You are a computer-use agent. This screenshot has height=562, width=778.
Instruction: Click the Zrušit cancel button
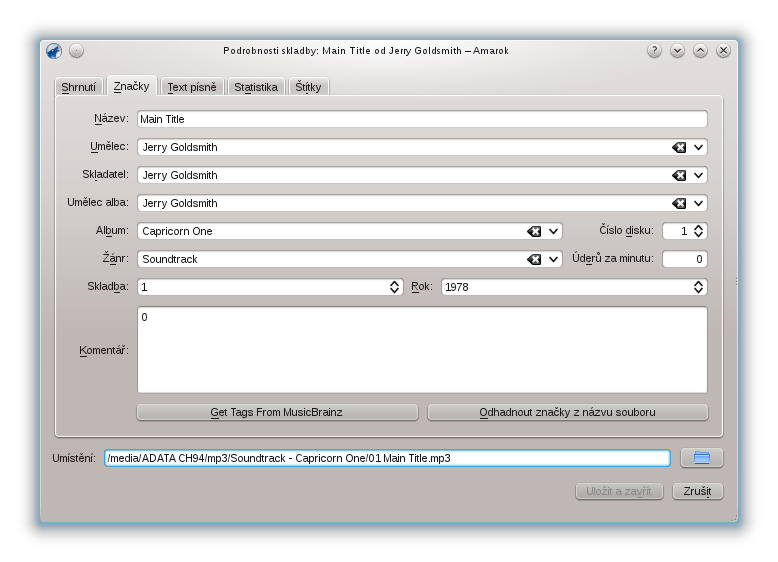[x=697, y=491]
